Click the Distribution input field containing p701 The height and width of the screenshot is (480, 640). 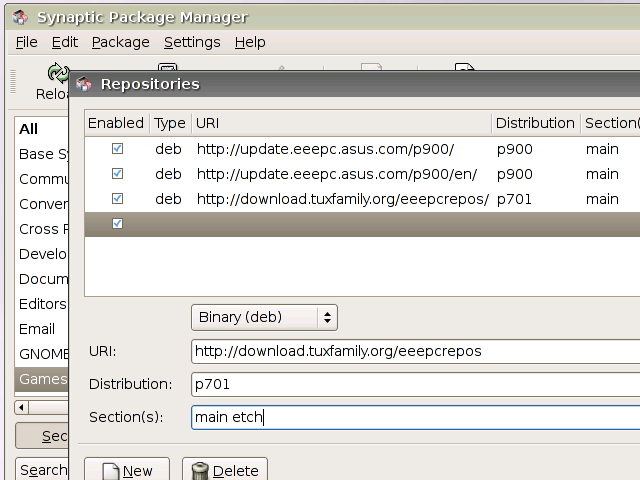(x=416, y=384)
